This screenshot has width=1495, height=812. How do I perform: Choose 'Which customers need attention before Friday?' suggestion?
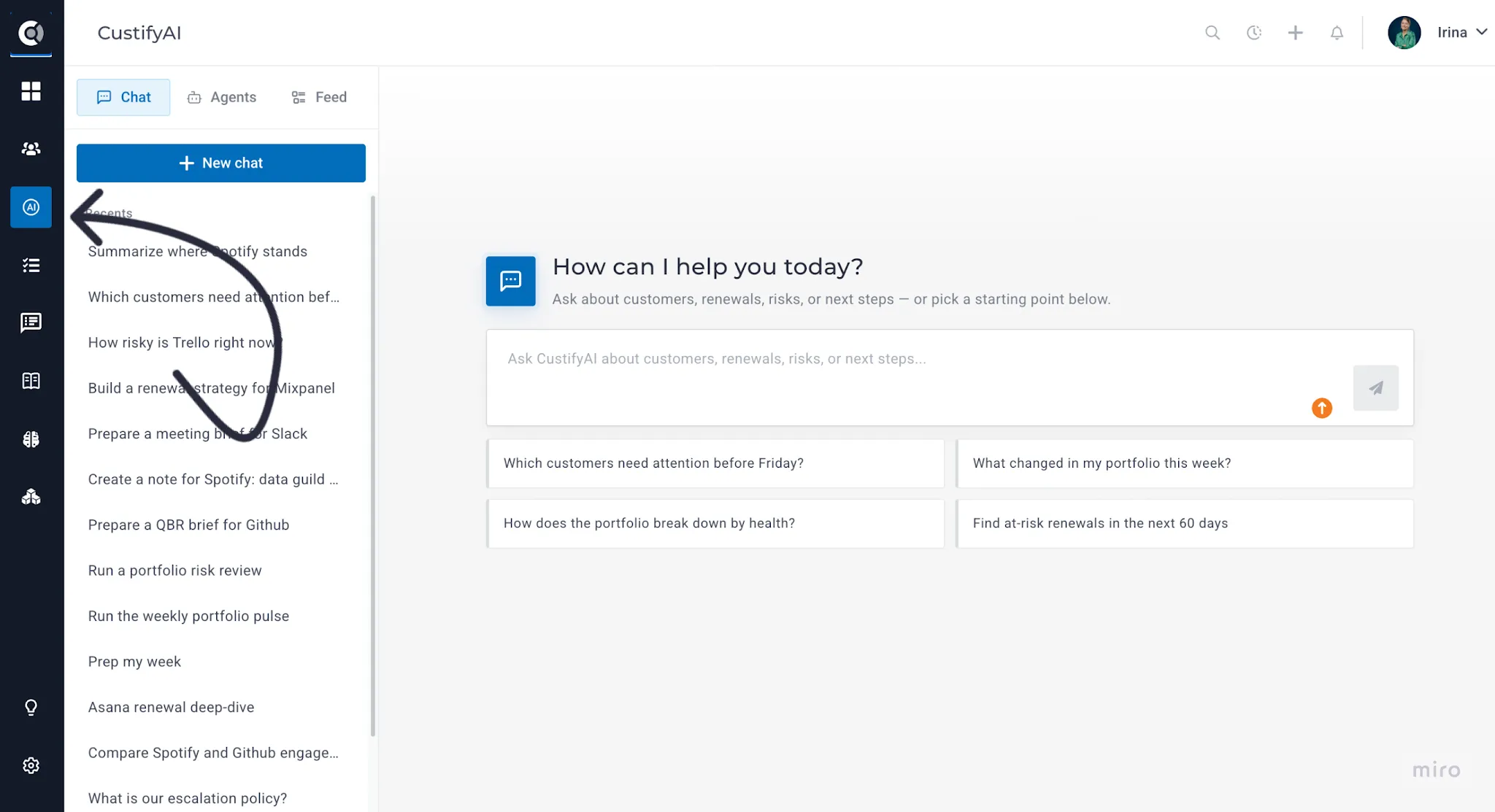point(715,463)
